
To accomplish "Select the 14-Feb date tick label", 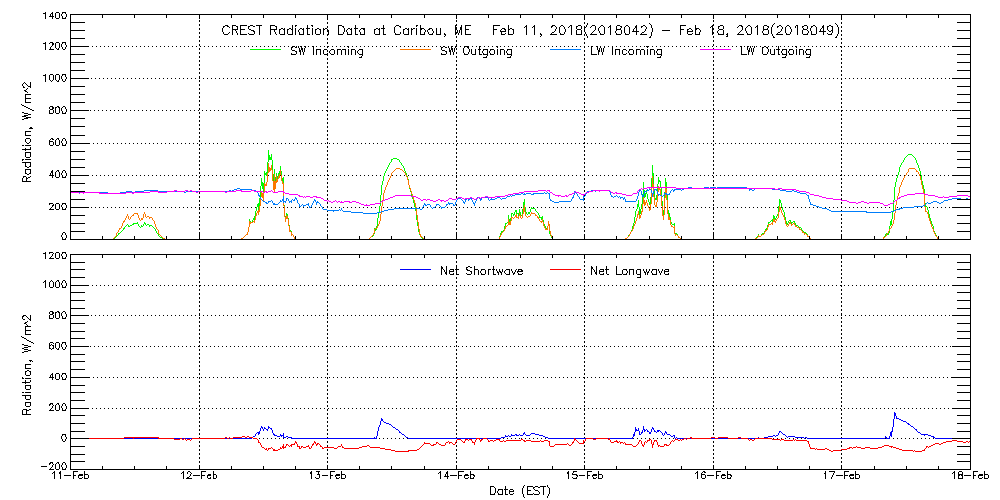I will coord(456,477).
